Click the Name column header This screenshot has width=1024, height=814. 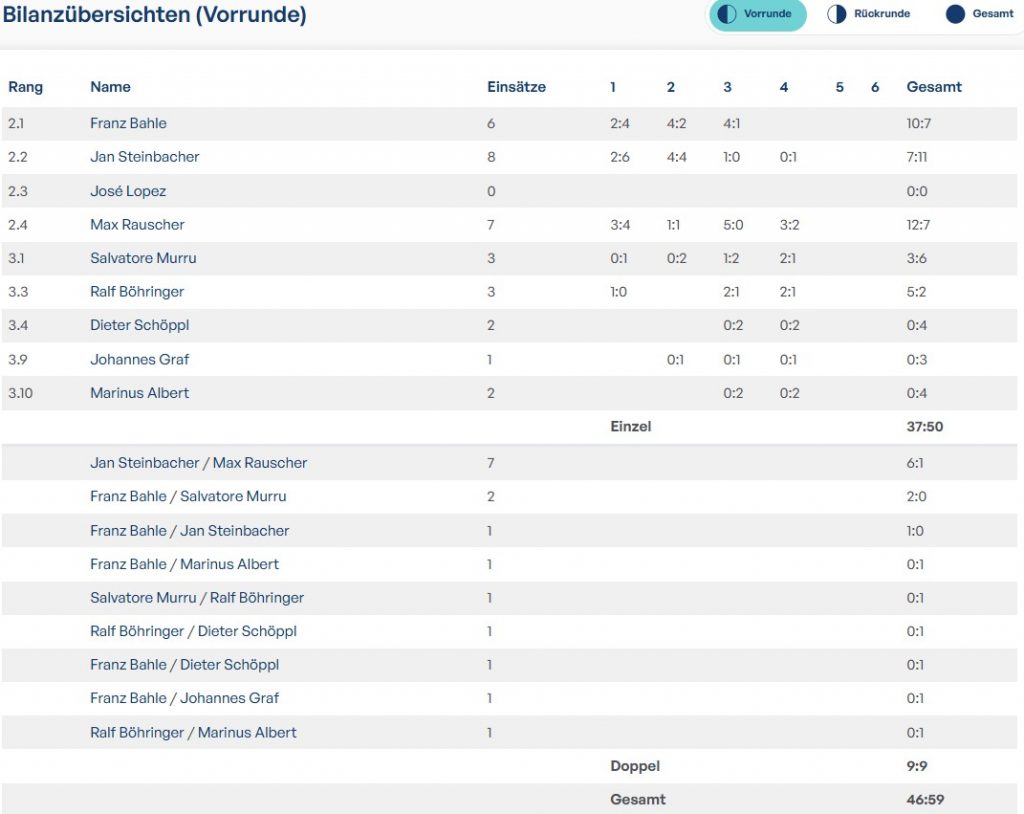click(x=110, y=87)
